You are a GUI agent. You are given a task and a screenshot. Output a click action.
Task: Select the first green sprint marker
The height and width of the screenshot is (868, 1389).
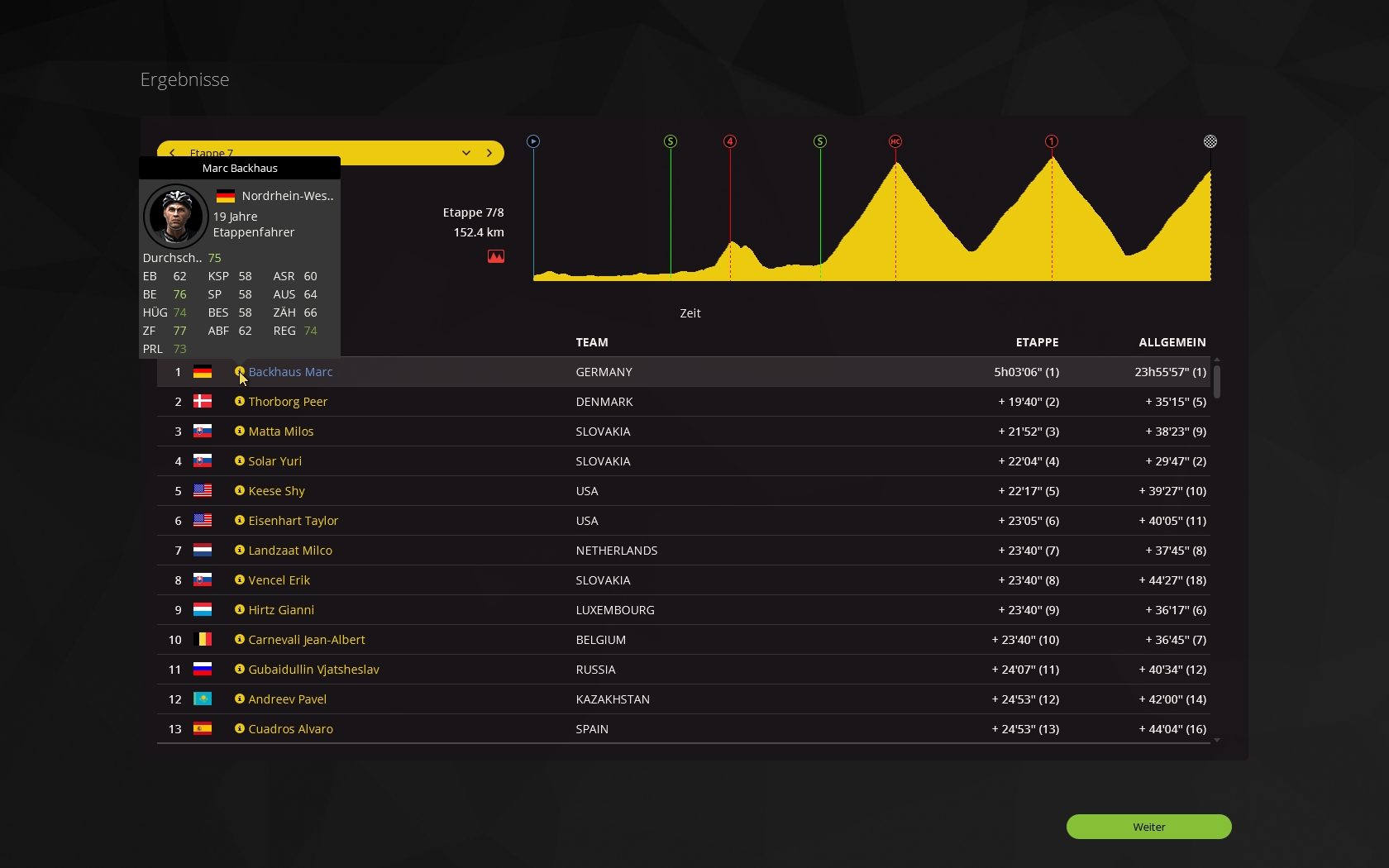[x=671, y=141]
